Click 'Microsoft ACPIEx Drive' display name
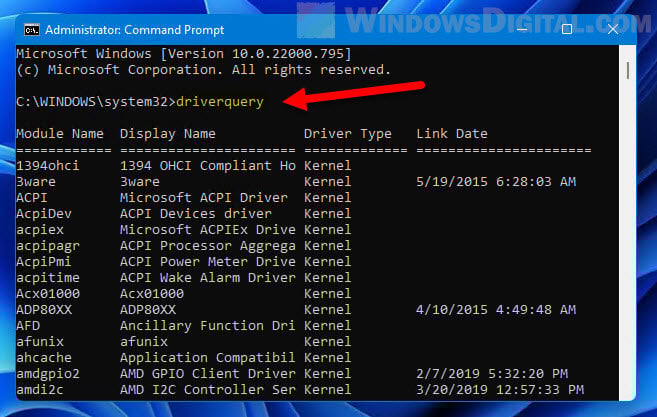This screenshot has width=657, height=417. (x=208, y=230)
